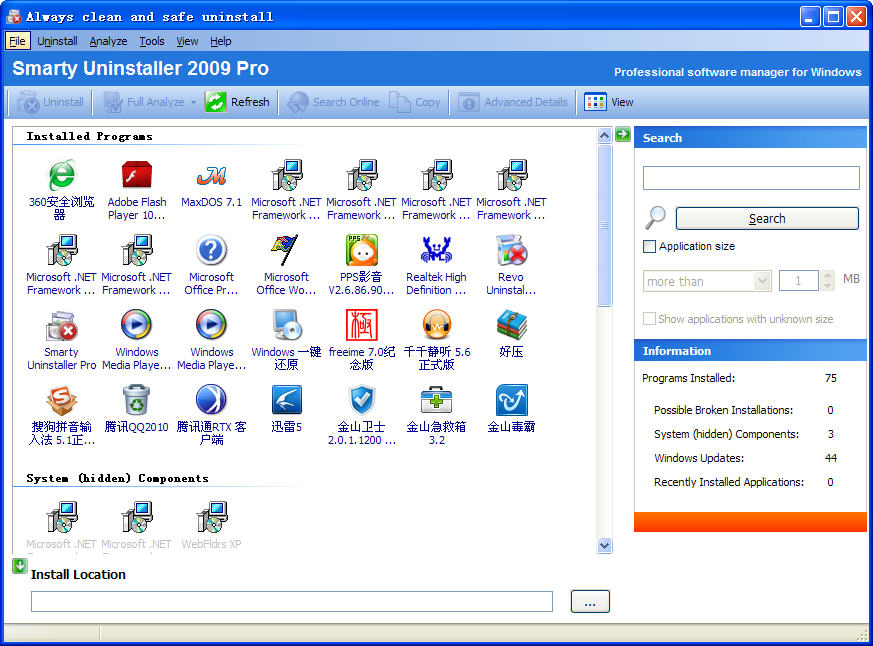Select the Realtek High Definition icon
This screenshot has height=646, width=873.
pyautogui.click(x=436, y=251)
